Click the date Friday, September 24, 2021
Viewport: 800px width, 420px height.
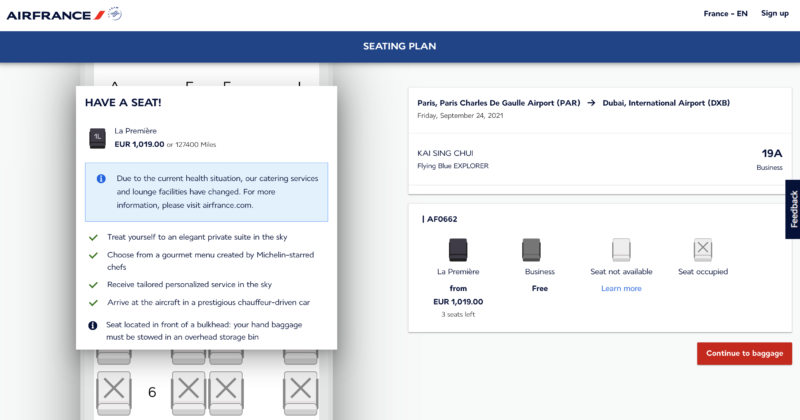tap(460, 115)
